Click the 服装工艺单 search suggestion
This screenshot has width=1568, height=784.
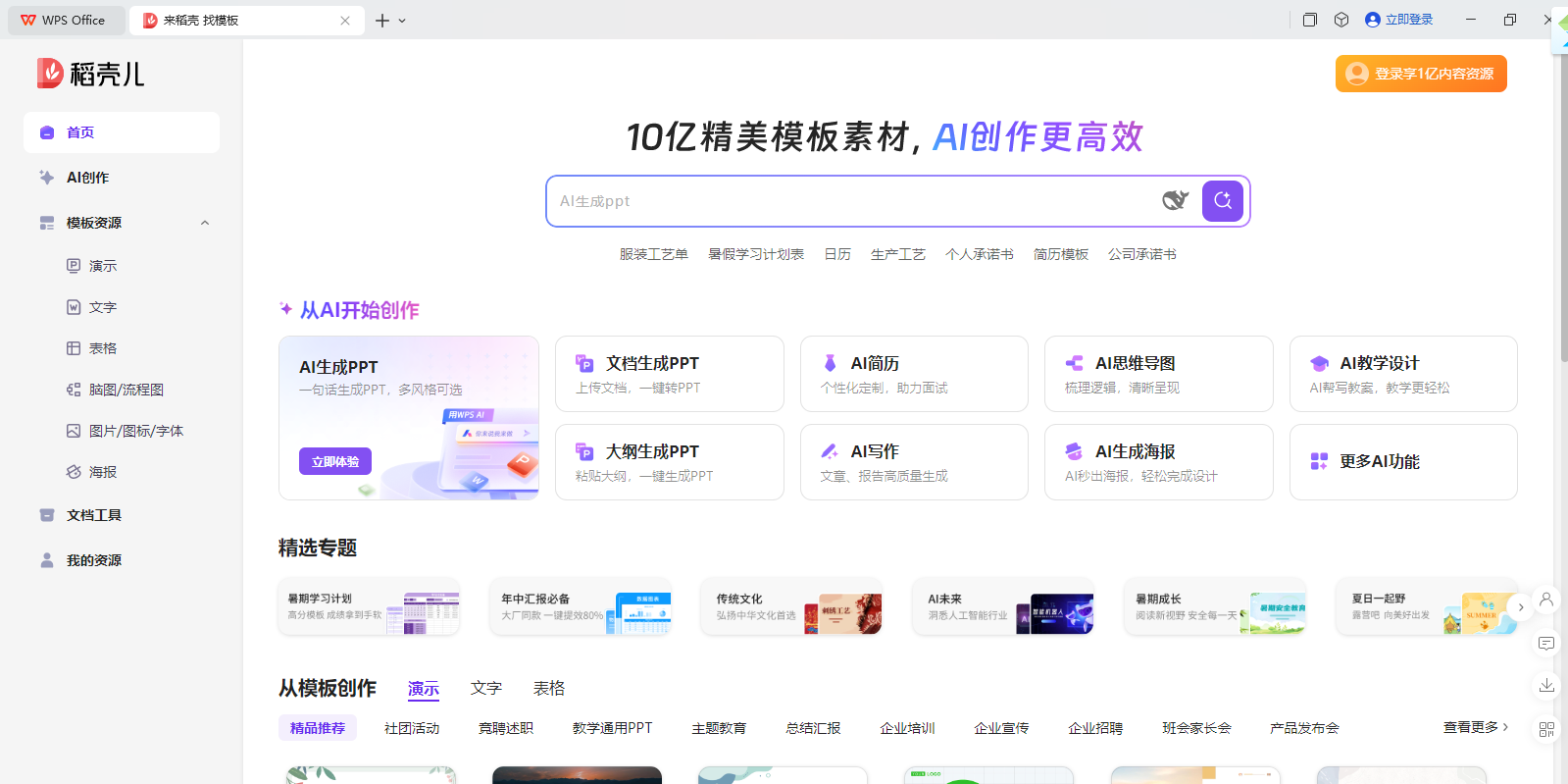pyautogui.click(x=654, y=254)
